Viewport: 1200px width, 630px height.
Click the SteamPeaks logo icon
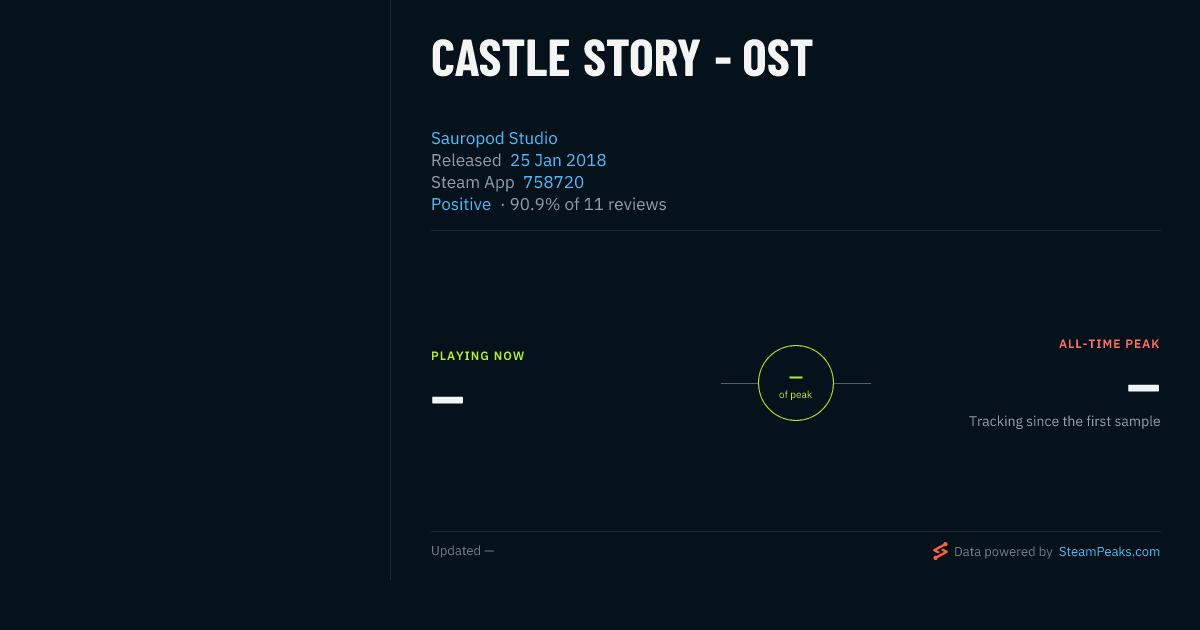click(940, 551)
